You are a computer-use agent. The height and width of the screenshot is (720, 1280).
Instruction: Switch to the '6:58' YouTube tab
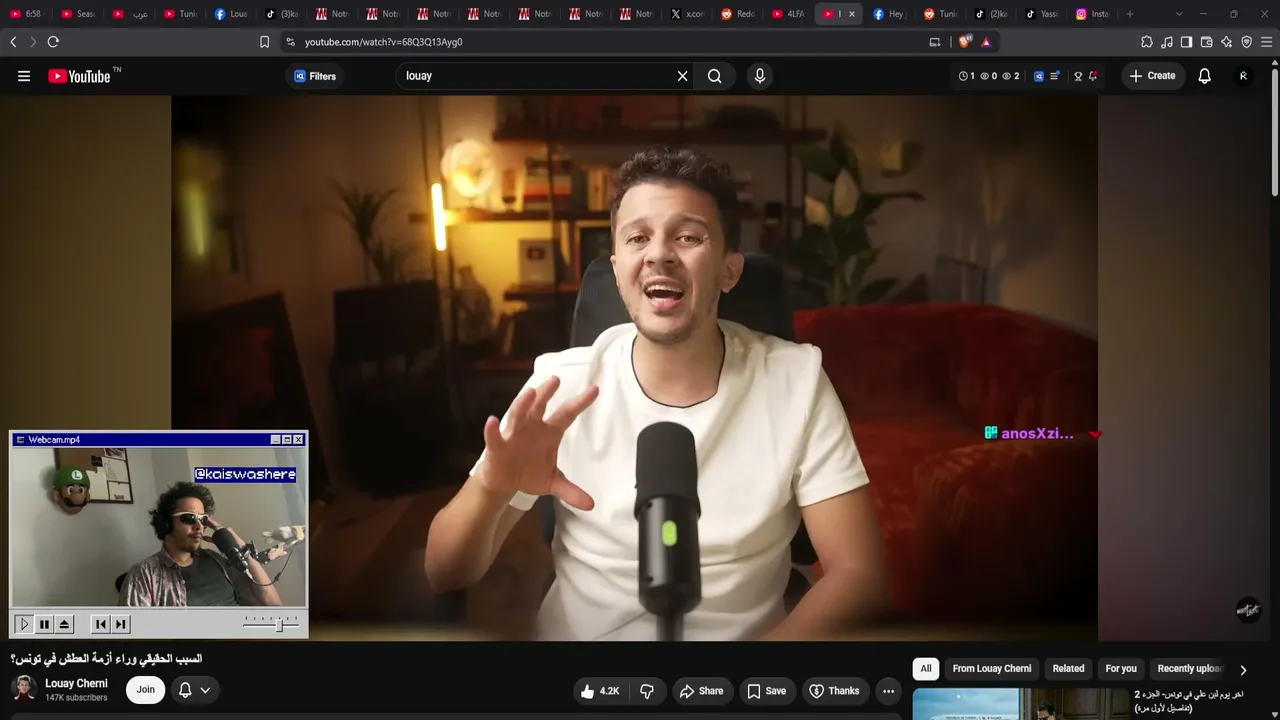click(x=26, y=14)
